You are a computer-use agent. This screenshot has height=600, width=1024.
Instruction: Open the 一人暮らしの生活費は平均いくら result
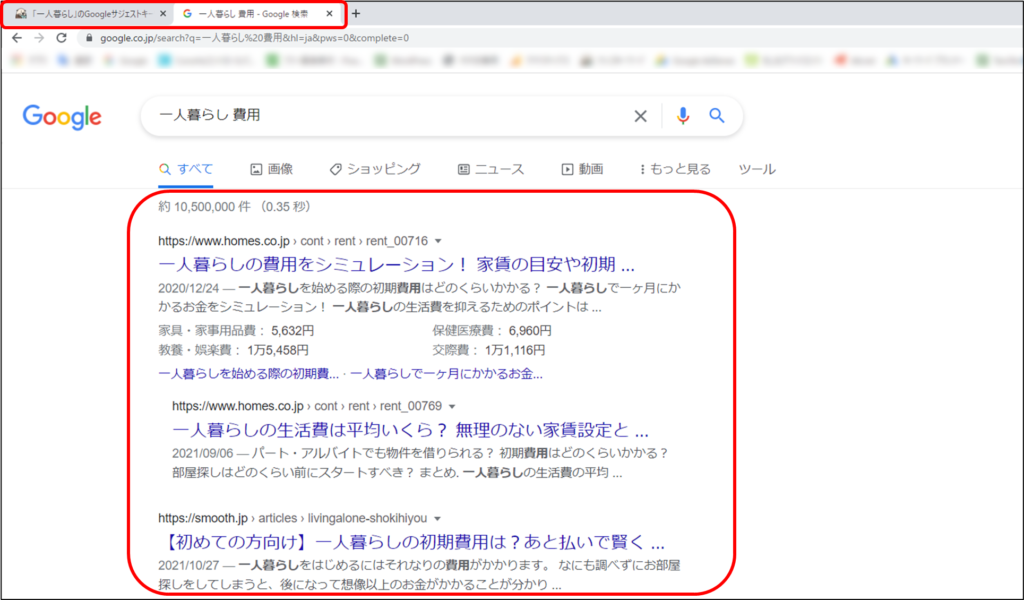point(410,430)
